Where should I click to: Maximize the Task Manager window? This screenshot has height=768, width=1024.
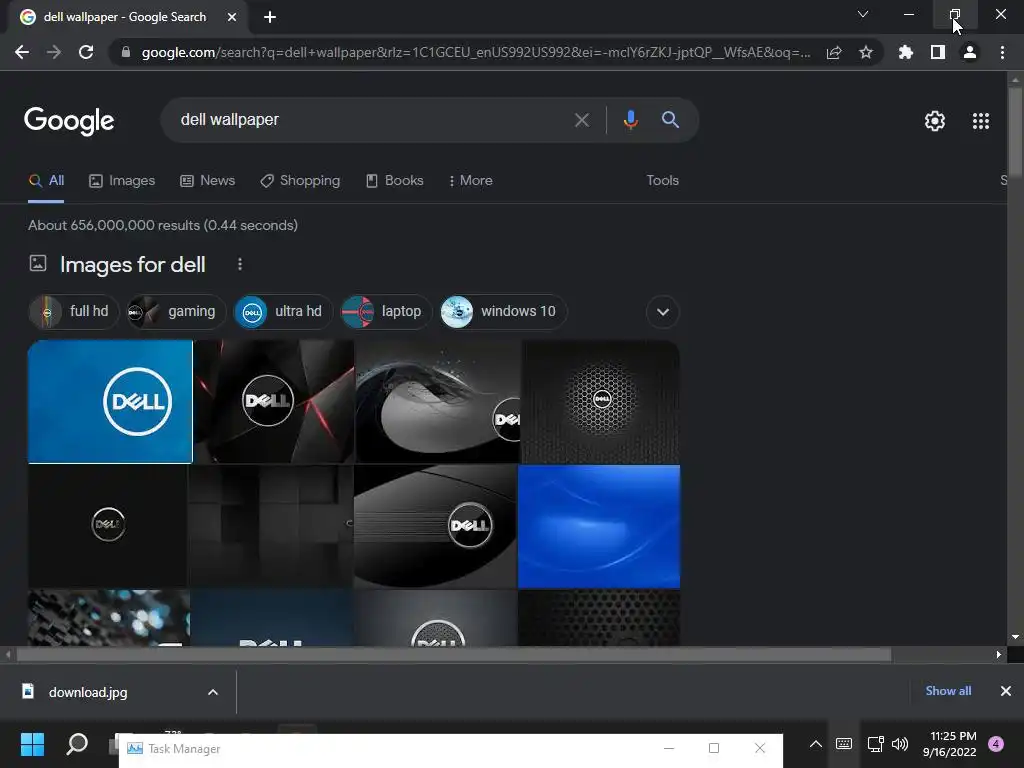coord(714,748)
